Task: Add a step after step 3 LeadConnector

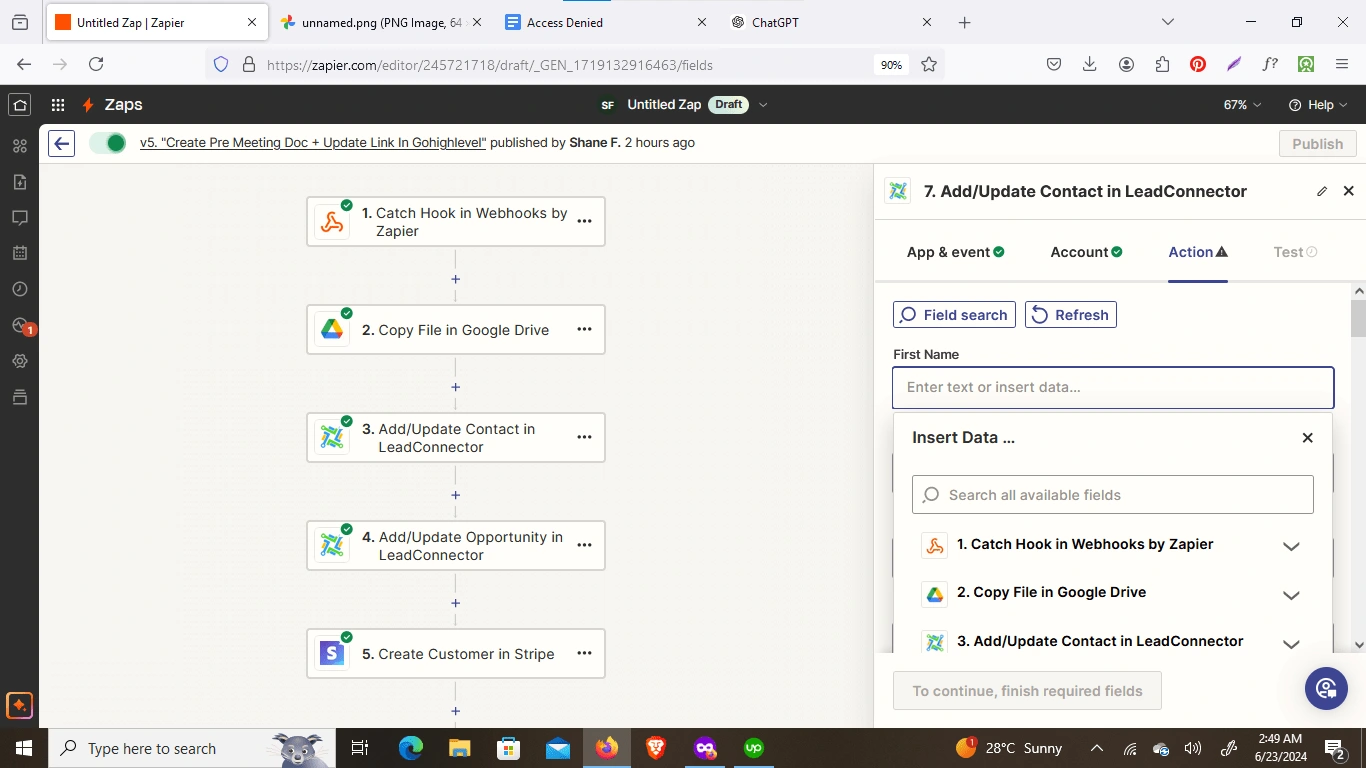Action: [456, 495]
